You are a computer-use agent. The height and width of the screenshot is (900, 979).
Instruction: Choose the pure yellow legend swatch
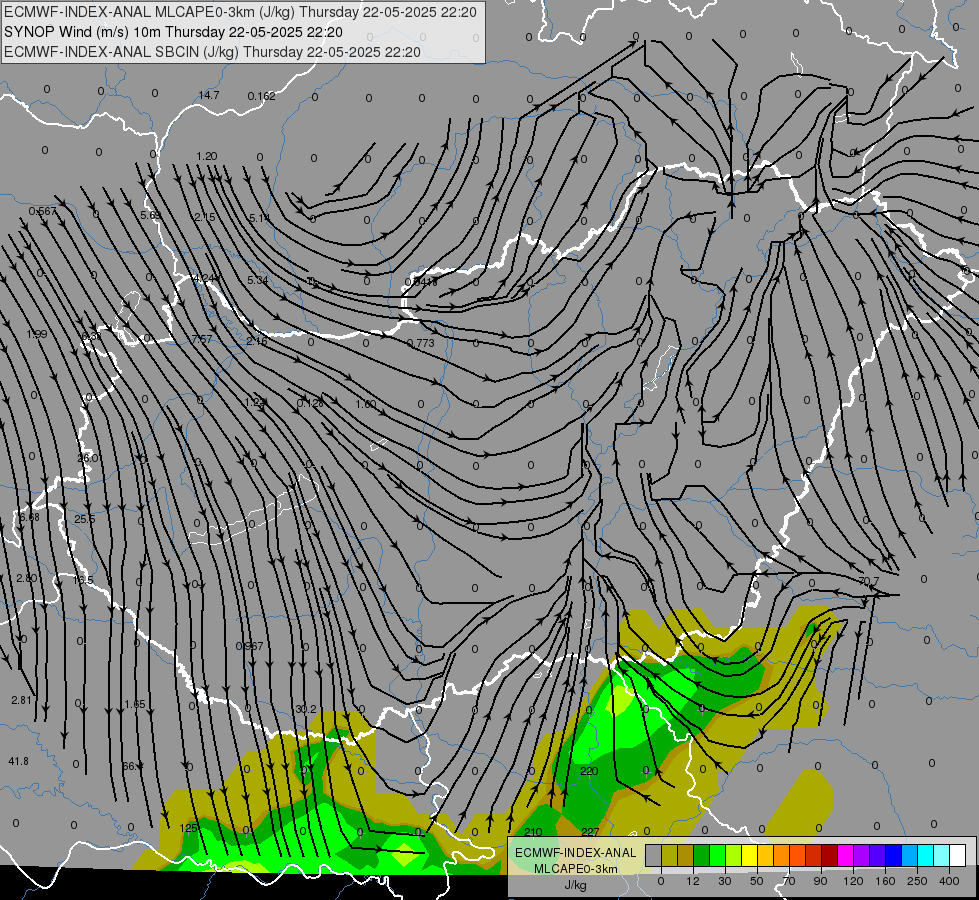[749, 855]
